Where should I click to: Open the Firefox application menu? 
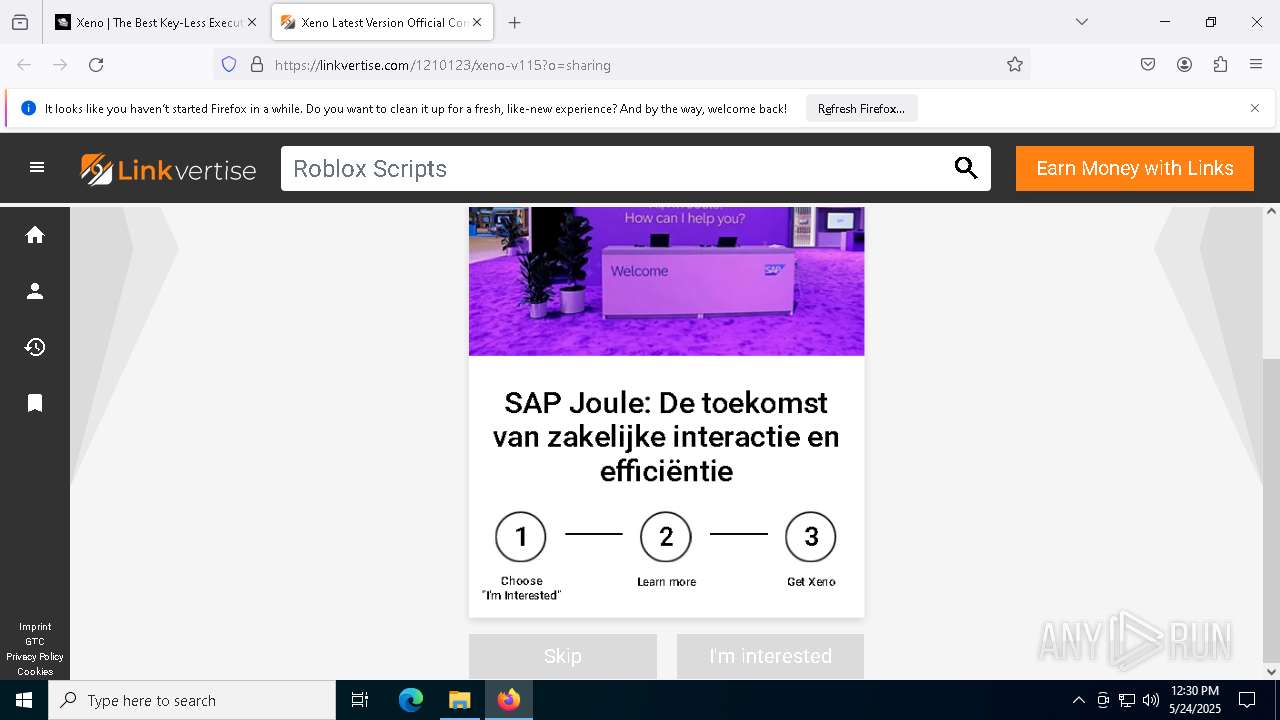(x=1256, y=65)
